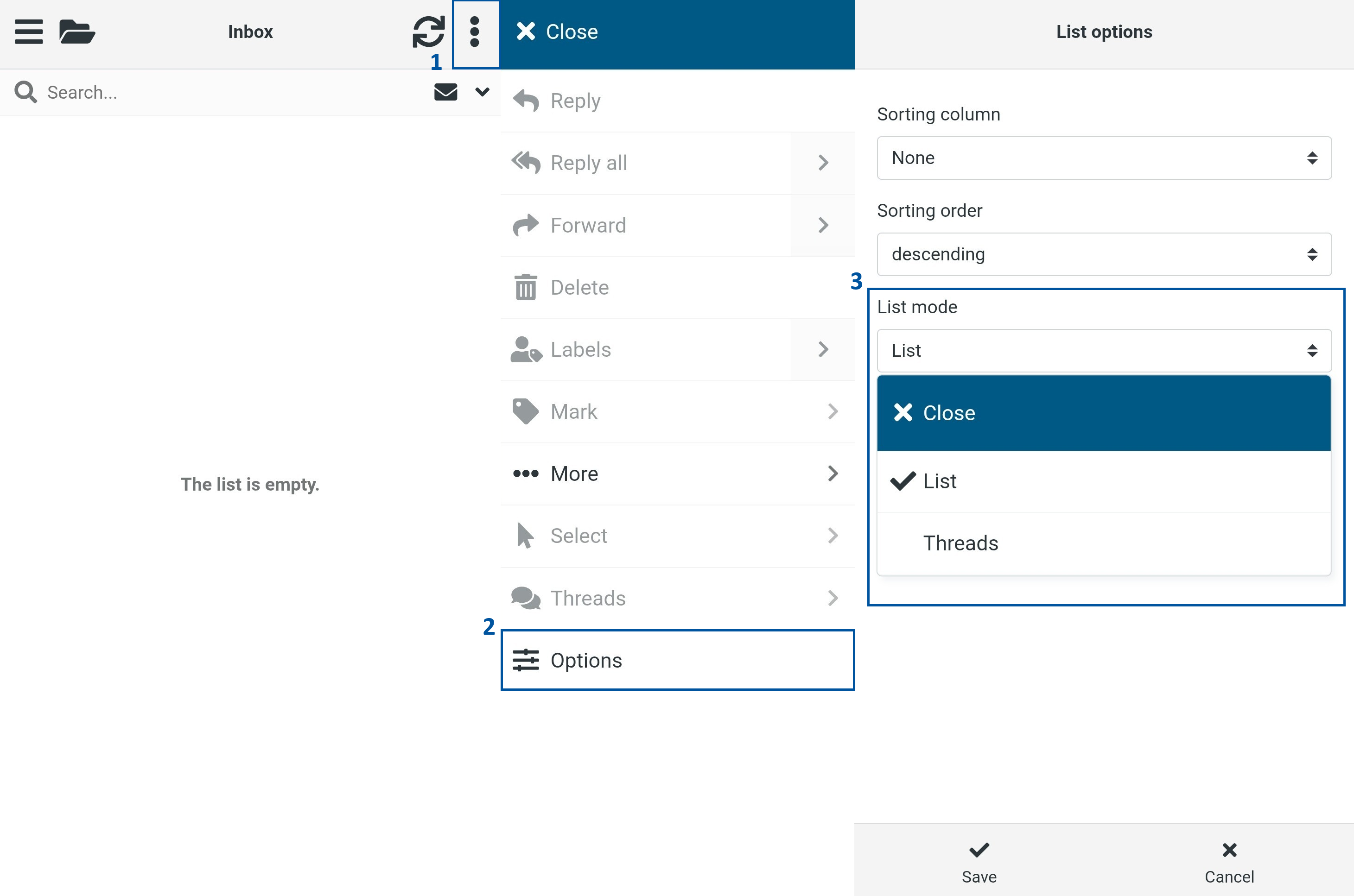Choose Delete from the menu
The image size is (1354, 896).
coord(677,287)
